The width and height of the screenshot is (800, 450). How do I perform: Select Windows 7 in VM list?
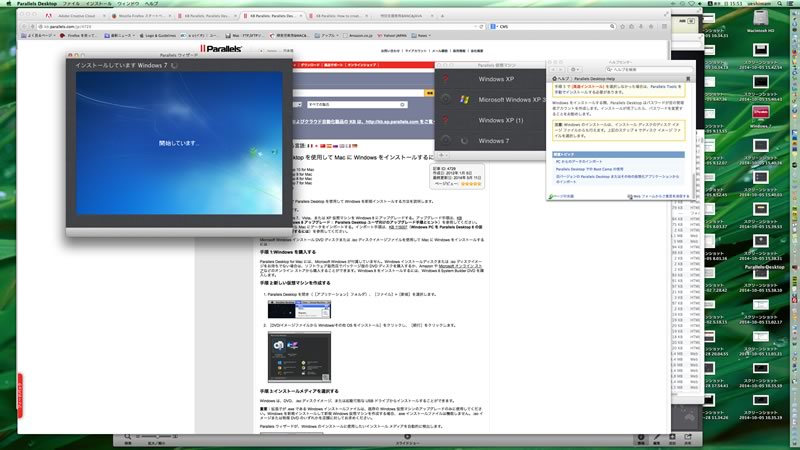coord(490,140)
